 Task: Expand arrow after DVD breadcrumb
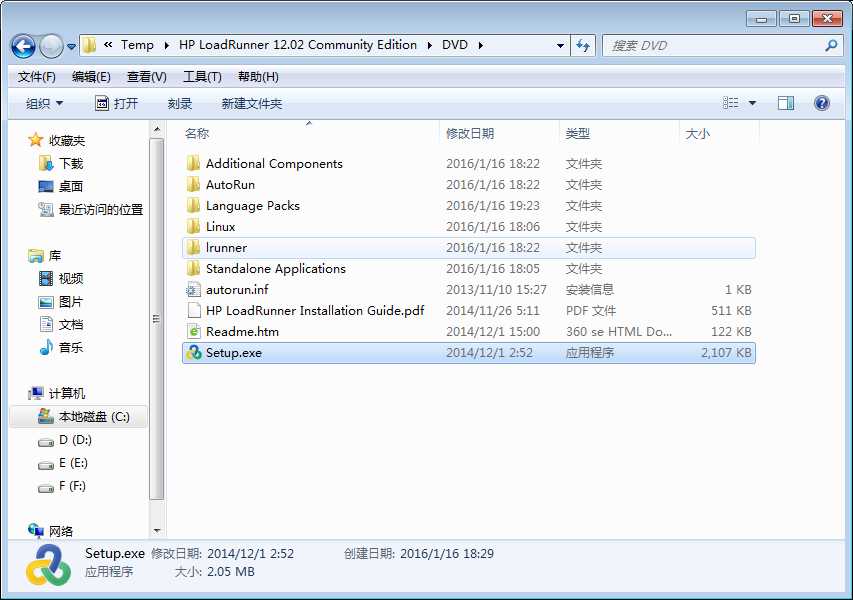480,45
